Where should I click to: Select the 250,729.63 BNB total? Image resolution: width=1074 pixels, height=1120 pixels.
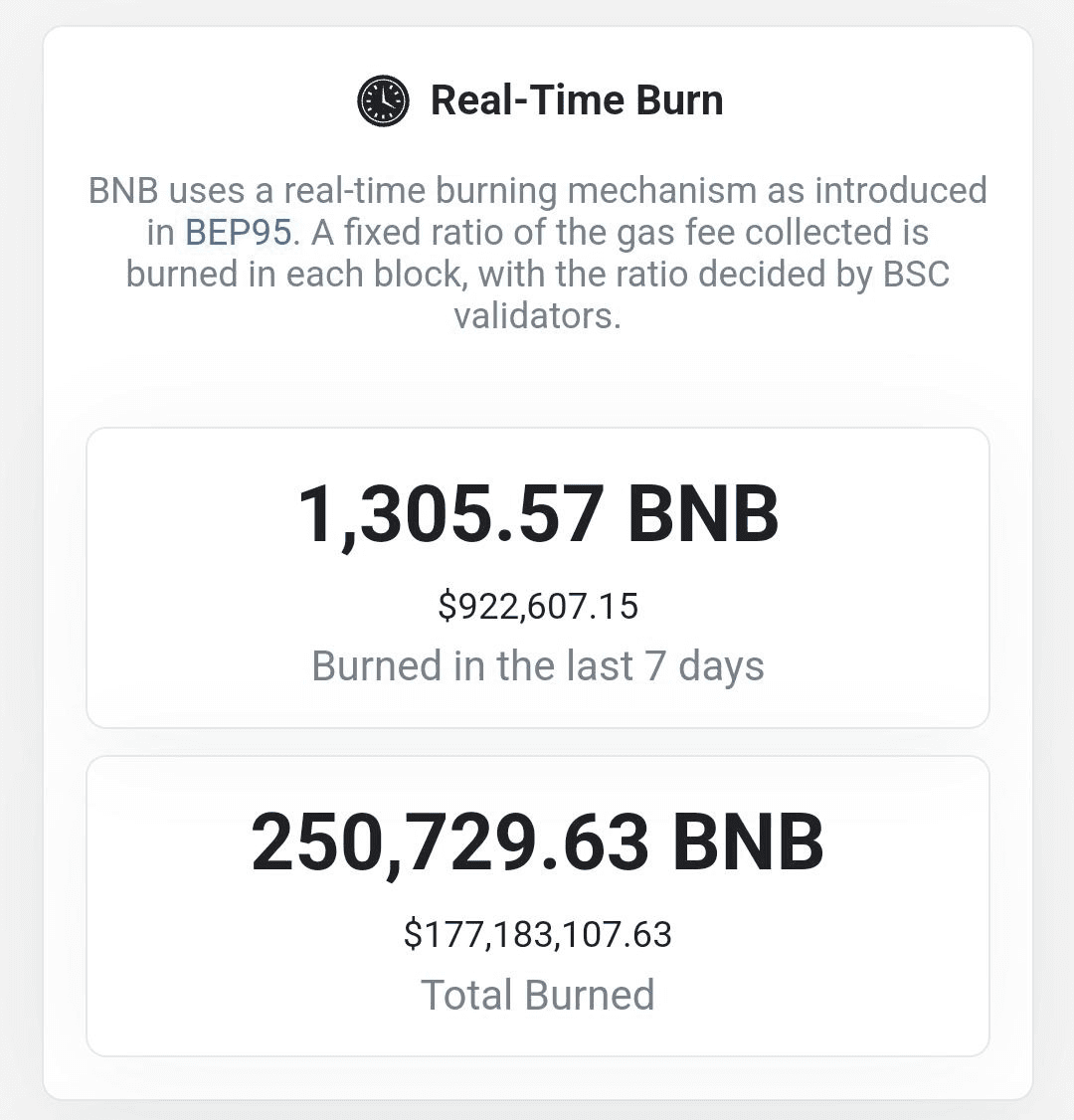click(x=538, y=842)
